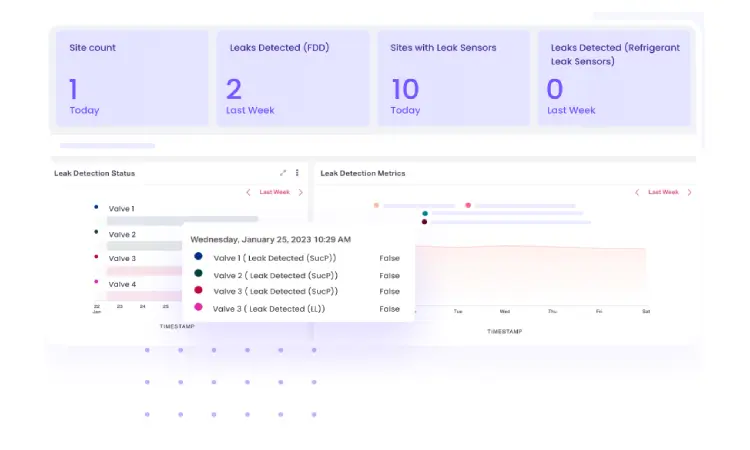Open the Leaks Detected (FDD) card
750x450 pixels.
293,78
